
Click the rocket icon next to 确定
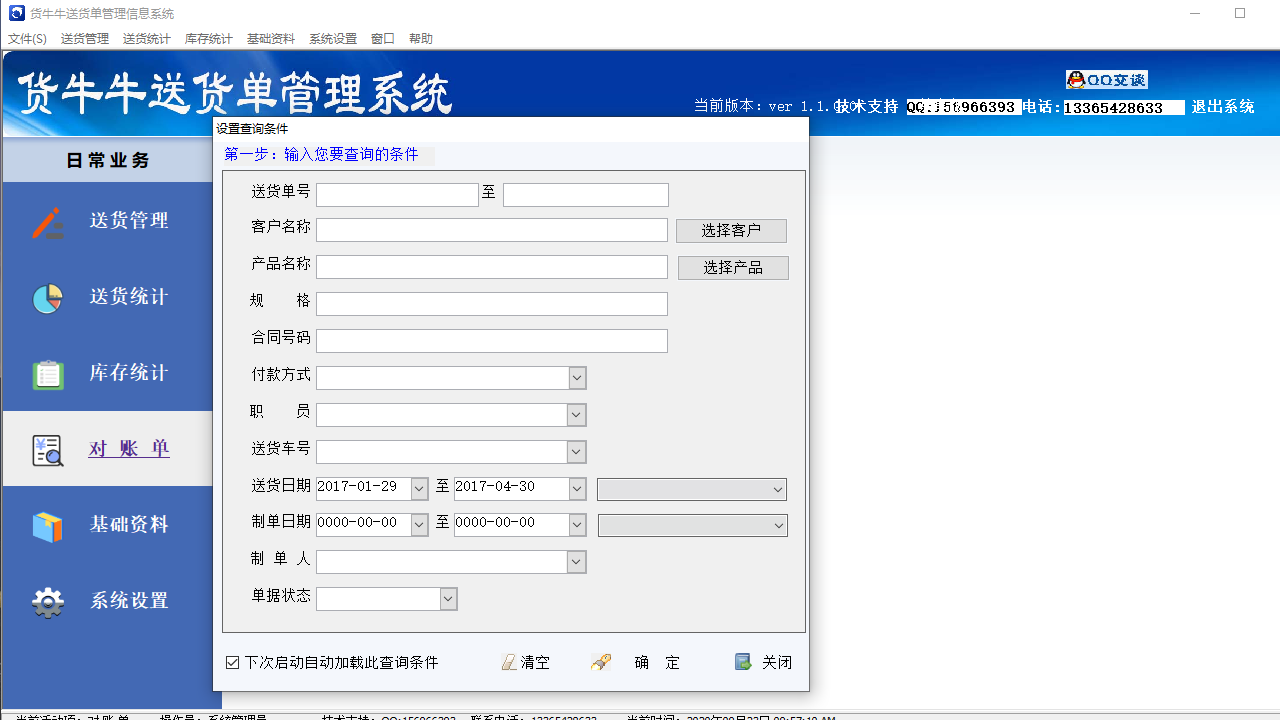coord(601,660)
